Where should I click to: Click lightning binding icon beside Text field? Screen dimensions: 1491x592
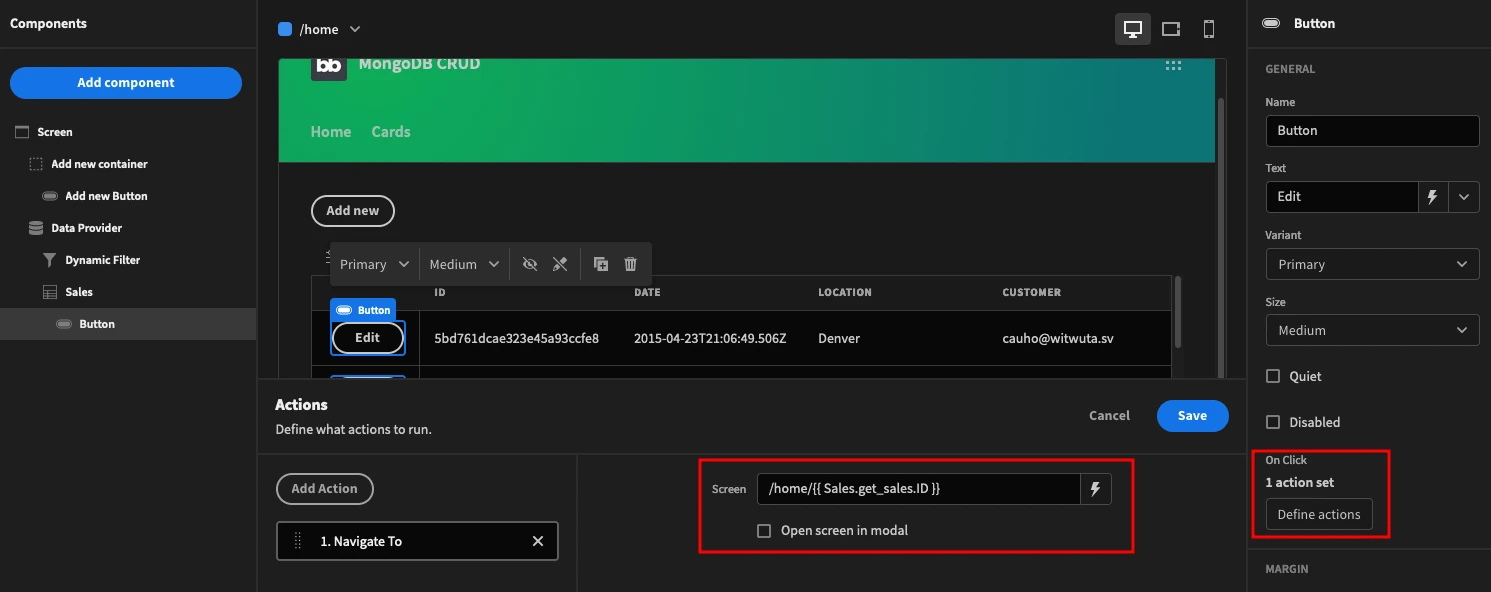click(1433, 197)
